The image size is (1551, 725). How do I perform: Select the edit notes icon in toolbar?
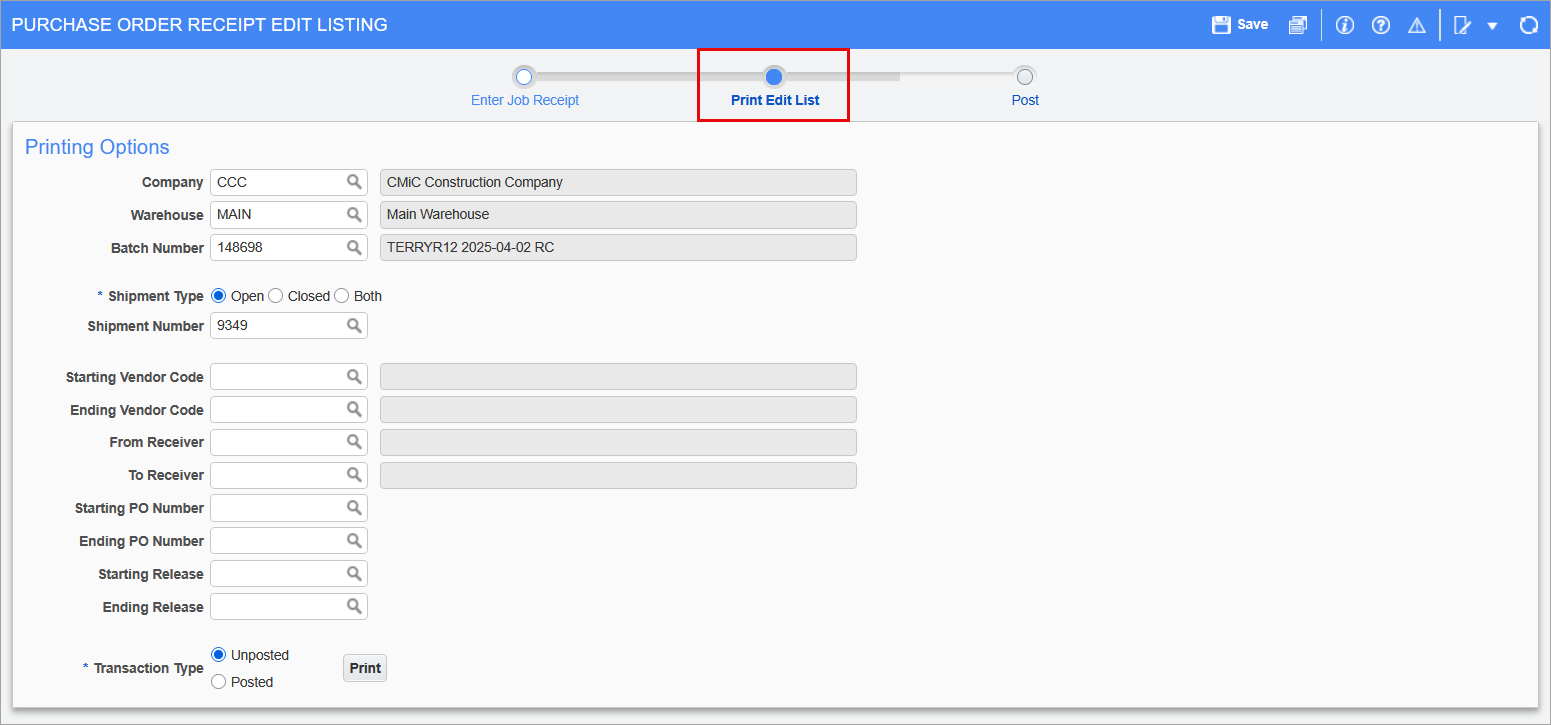(1462, 24)
